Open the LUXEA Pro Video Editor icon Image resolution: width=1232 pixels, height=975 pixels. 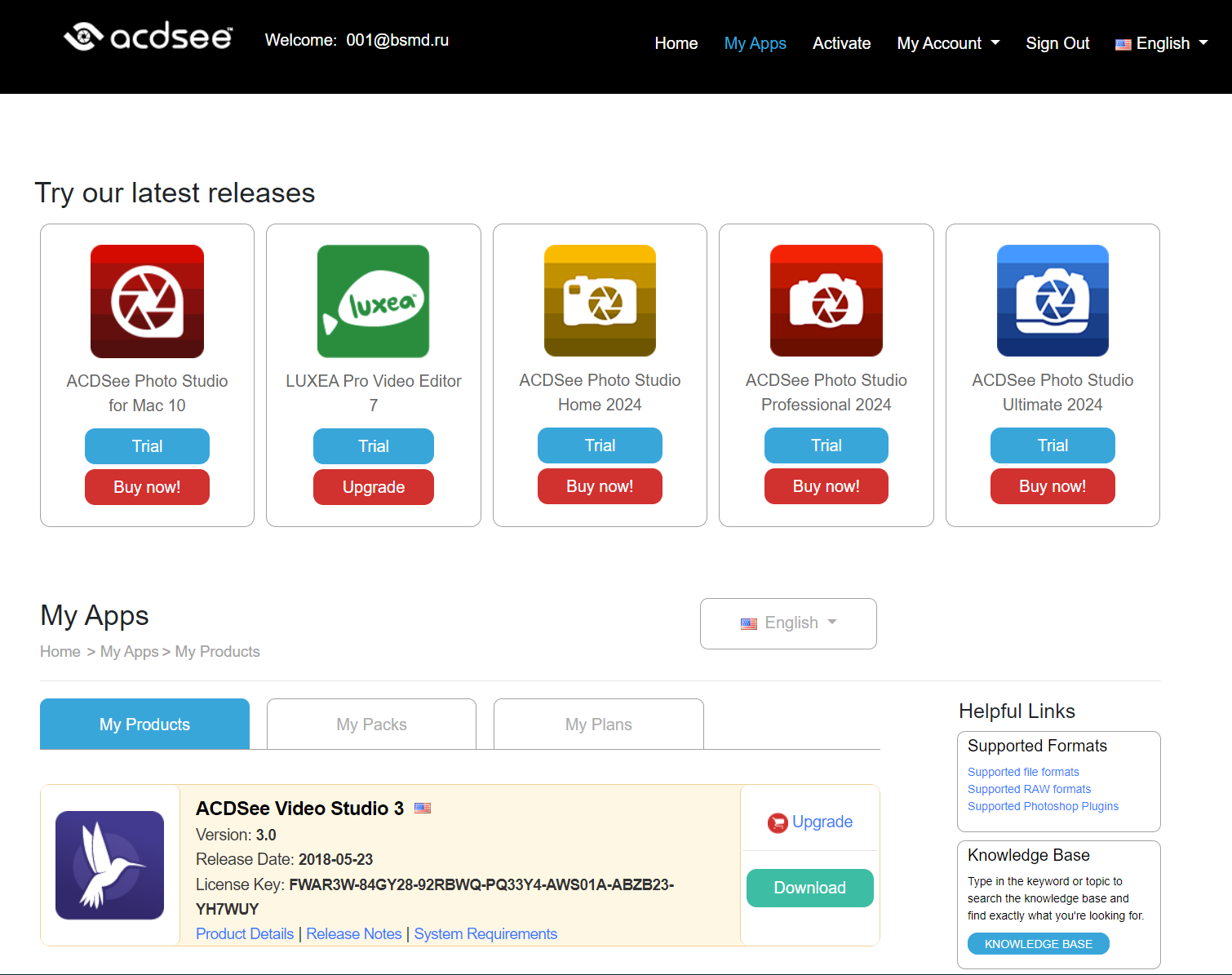[373, 301]
